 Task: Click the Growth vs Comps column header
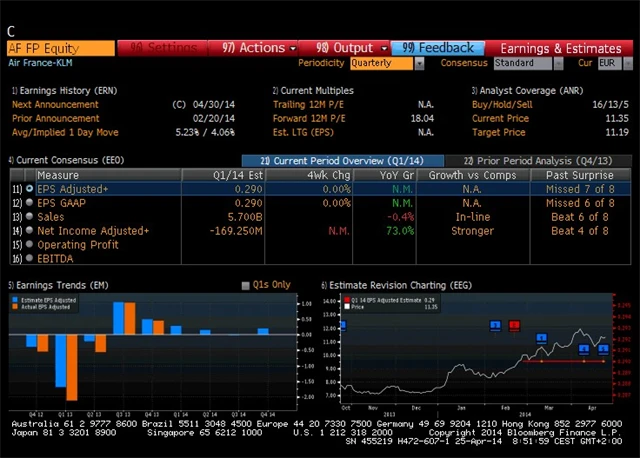pyautogui.click(x=473, y=175)
